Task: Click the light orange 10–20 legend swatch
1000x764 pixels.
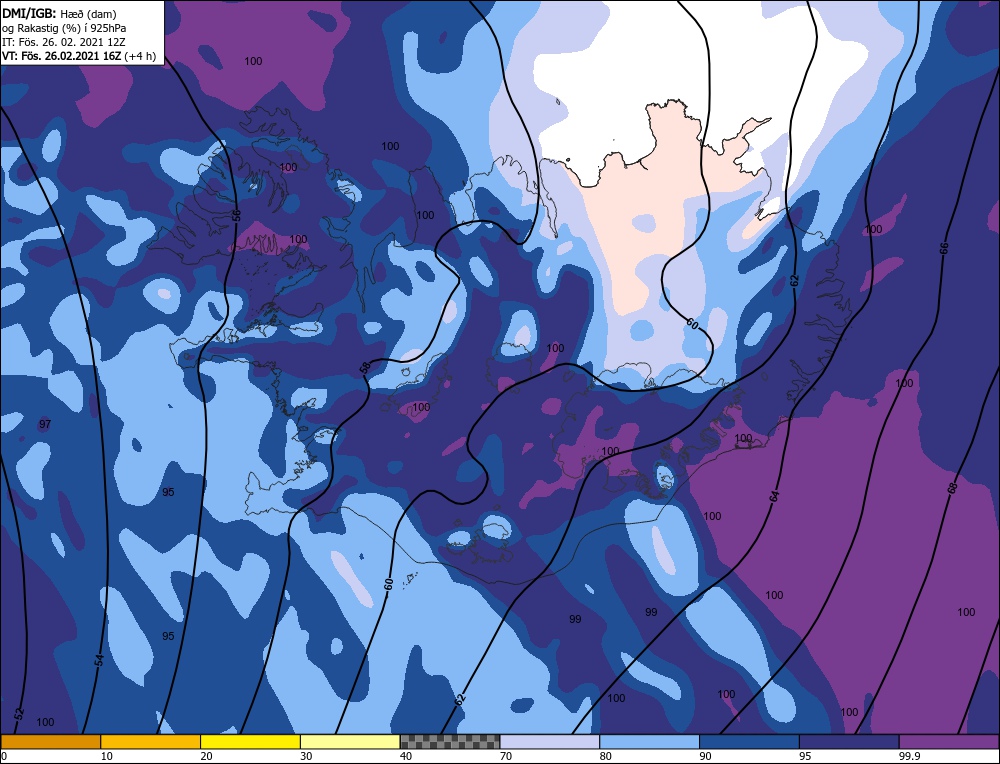Action: coord(151,741)
